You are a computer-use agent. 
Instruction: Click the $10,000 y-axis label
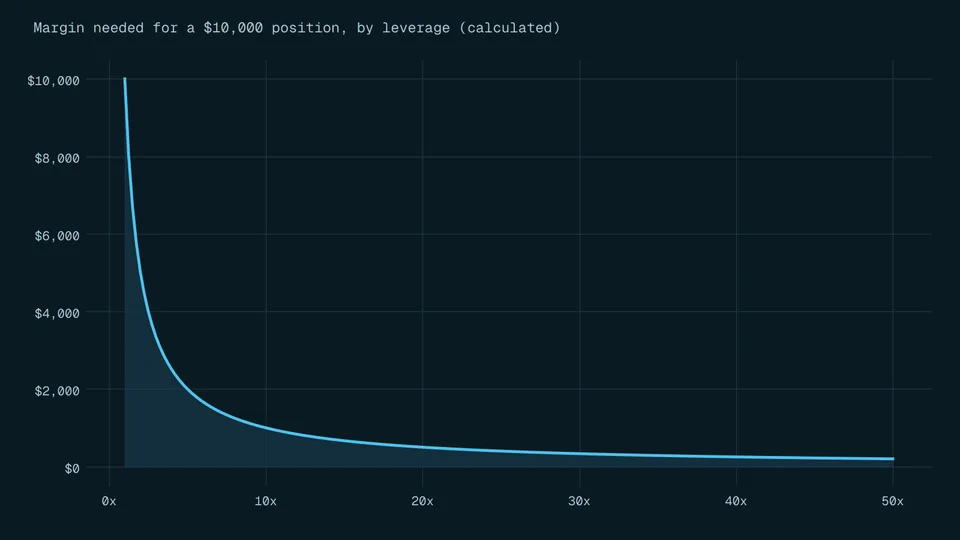(53, 81)
